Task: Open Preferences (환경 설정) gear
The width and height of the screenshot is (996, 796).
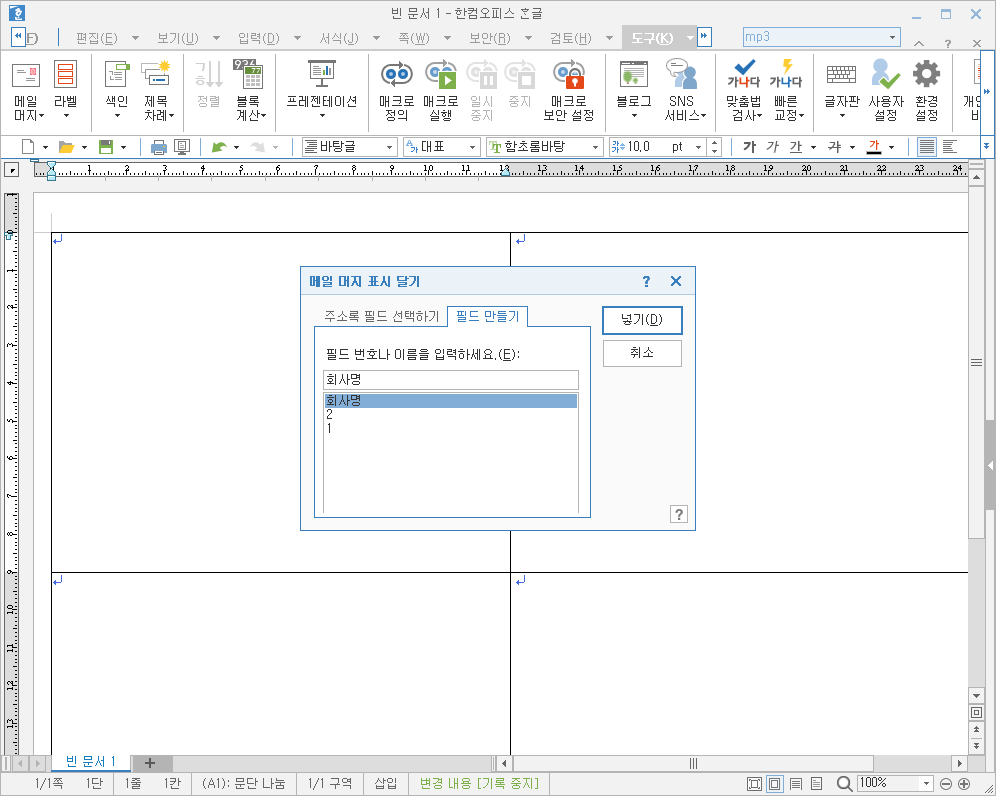Action: tap(926, 90)
